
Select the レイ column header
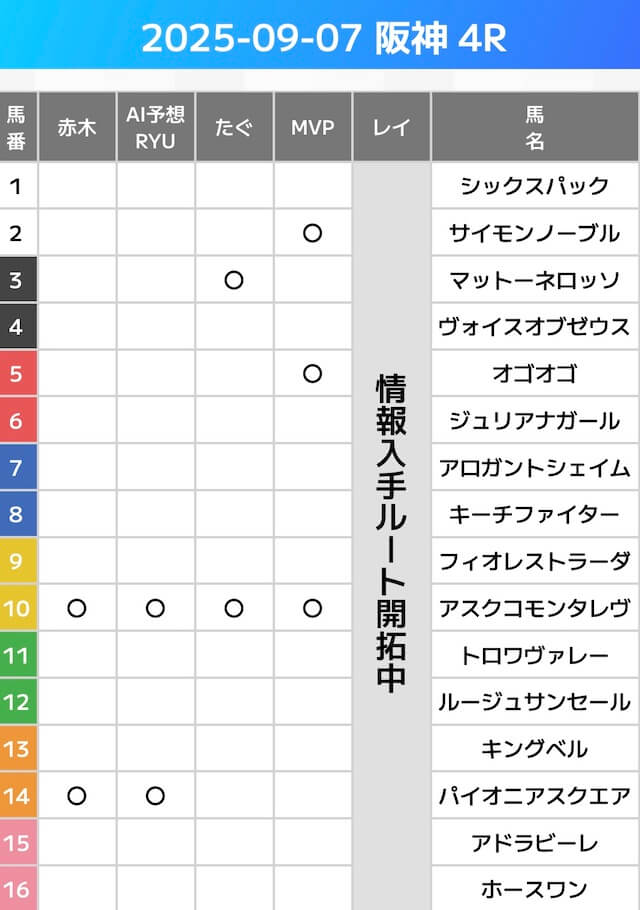click(391, 127)
